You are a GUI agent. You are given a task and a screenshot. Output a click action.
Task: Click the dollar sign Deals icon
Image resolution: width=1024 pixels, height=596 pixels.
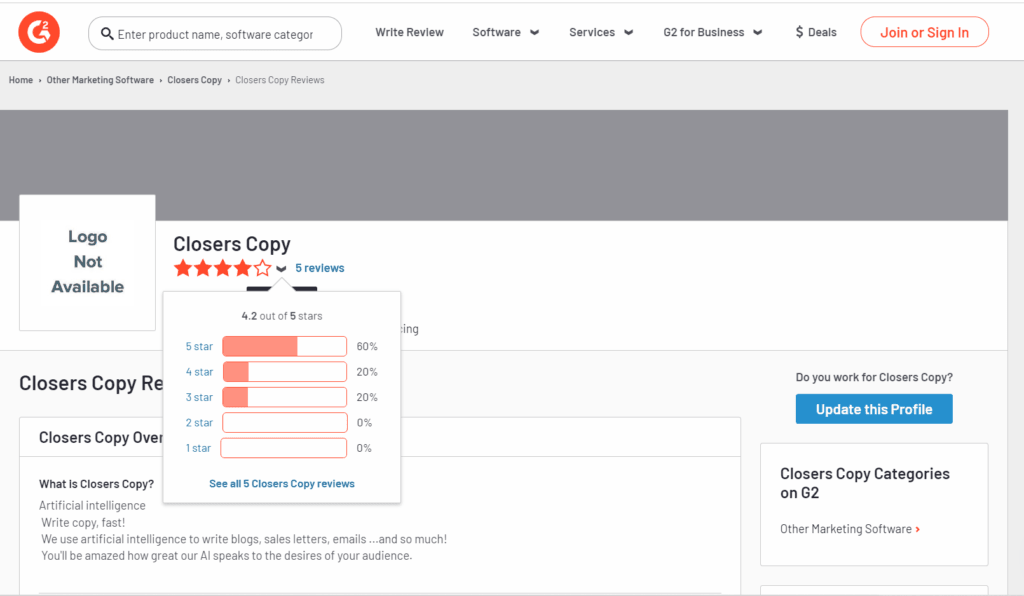(799, 32)
